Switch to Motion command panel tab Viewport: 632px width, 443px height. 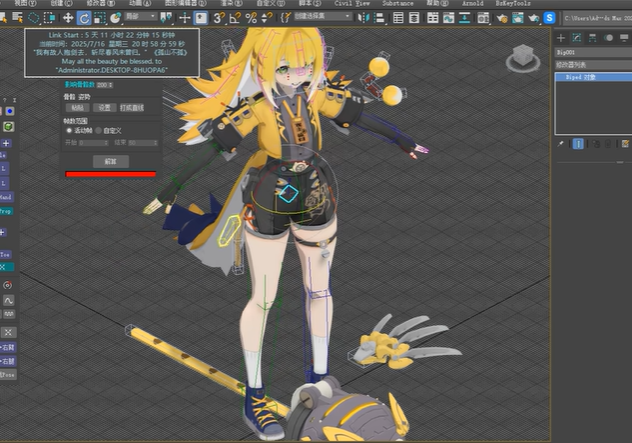[608, 38]
